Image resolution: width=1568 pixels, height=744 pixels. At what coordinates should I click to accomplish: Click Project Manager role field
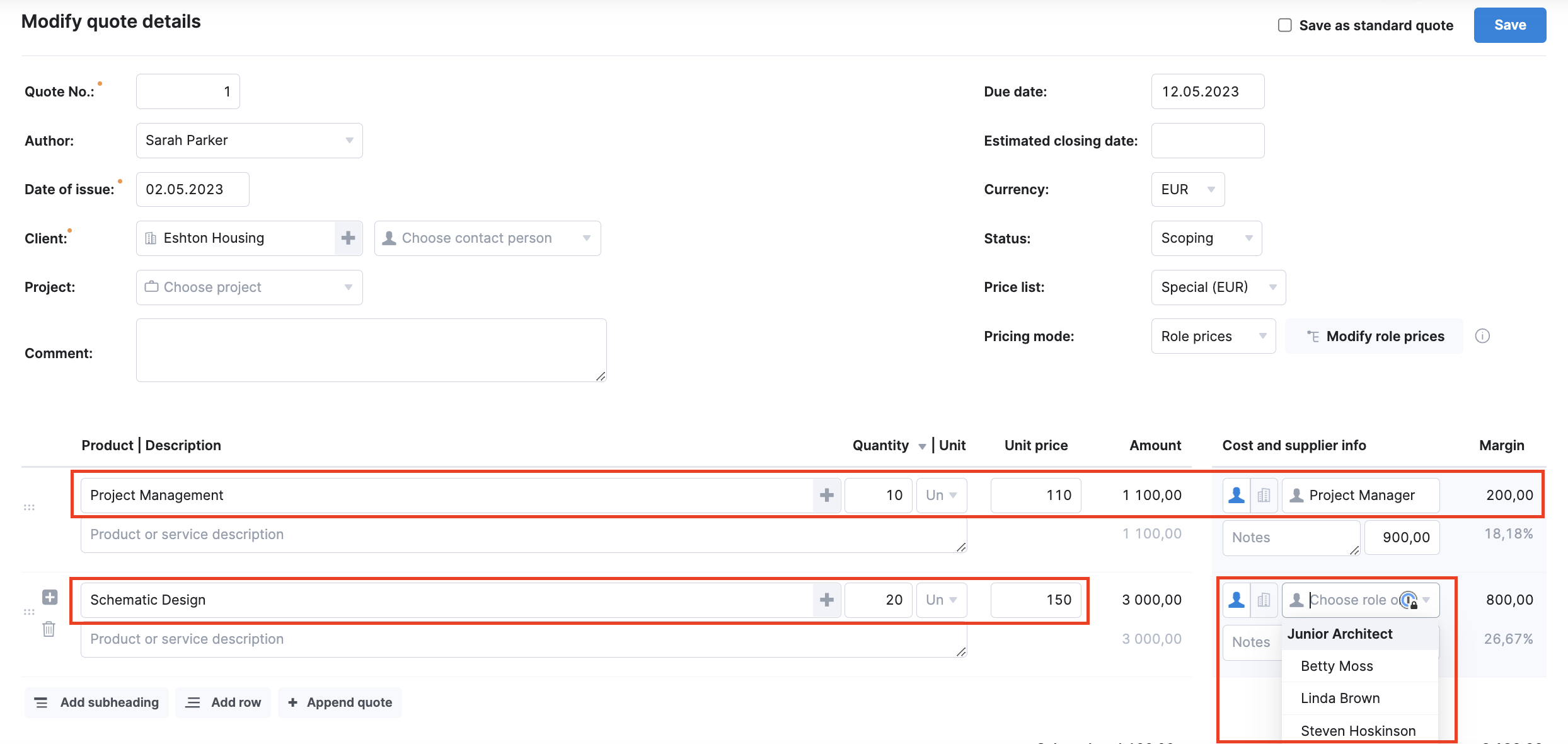pos(1361,496)
